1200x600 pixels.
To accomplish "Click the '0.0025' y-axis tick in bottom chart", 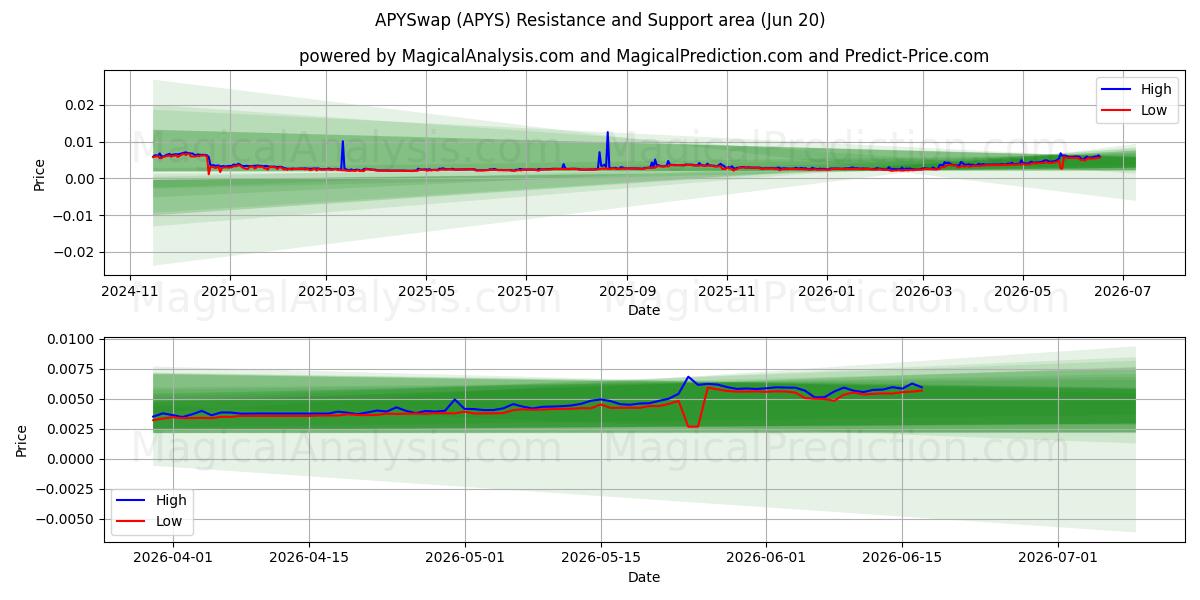I will click(73, 429).
